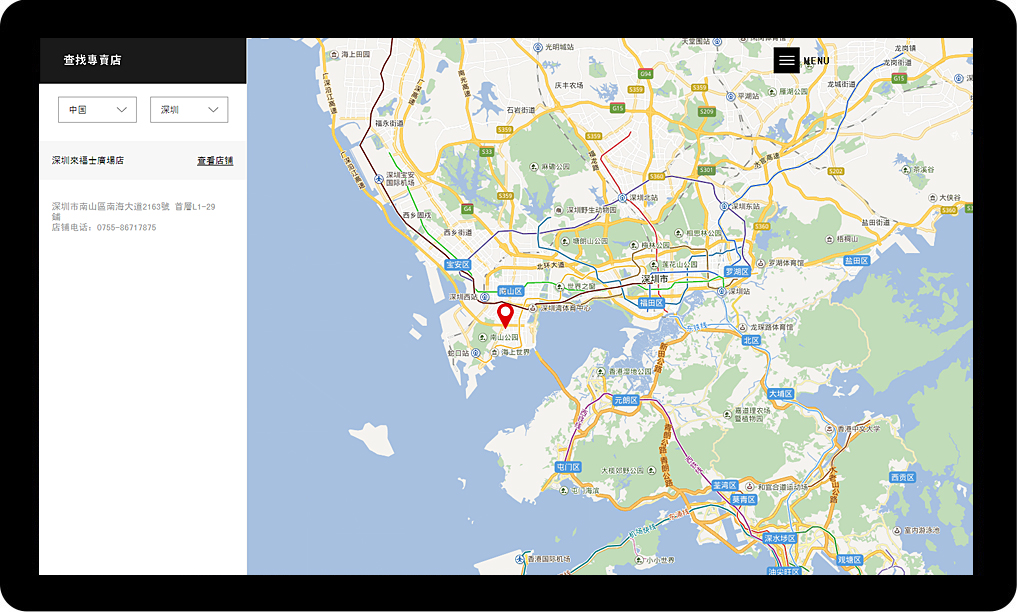Click the S301 road shield

(706, 170)
